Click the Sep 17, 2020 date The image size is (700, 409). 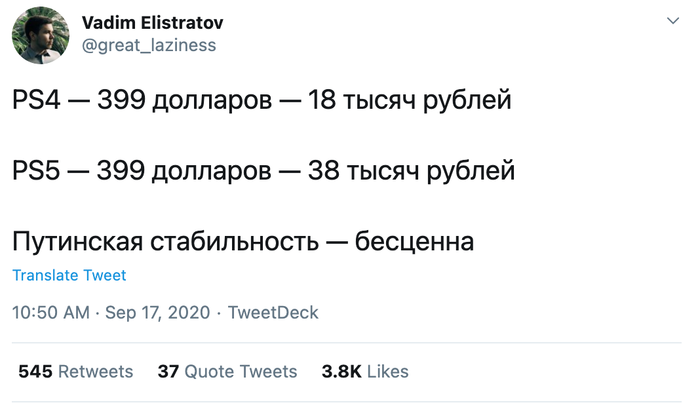158,313
